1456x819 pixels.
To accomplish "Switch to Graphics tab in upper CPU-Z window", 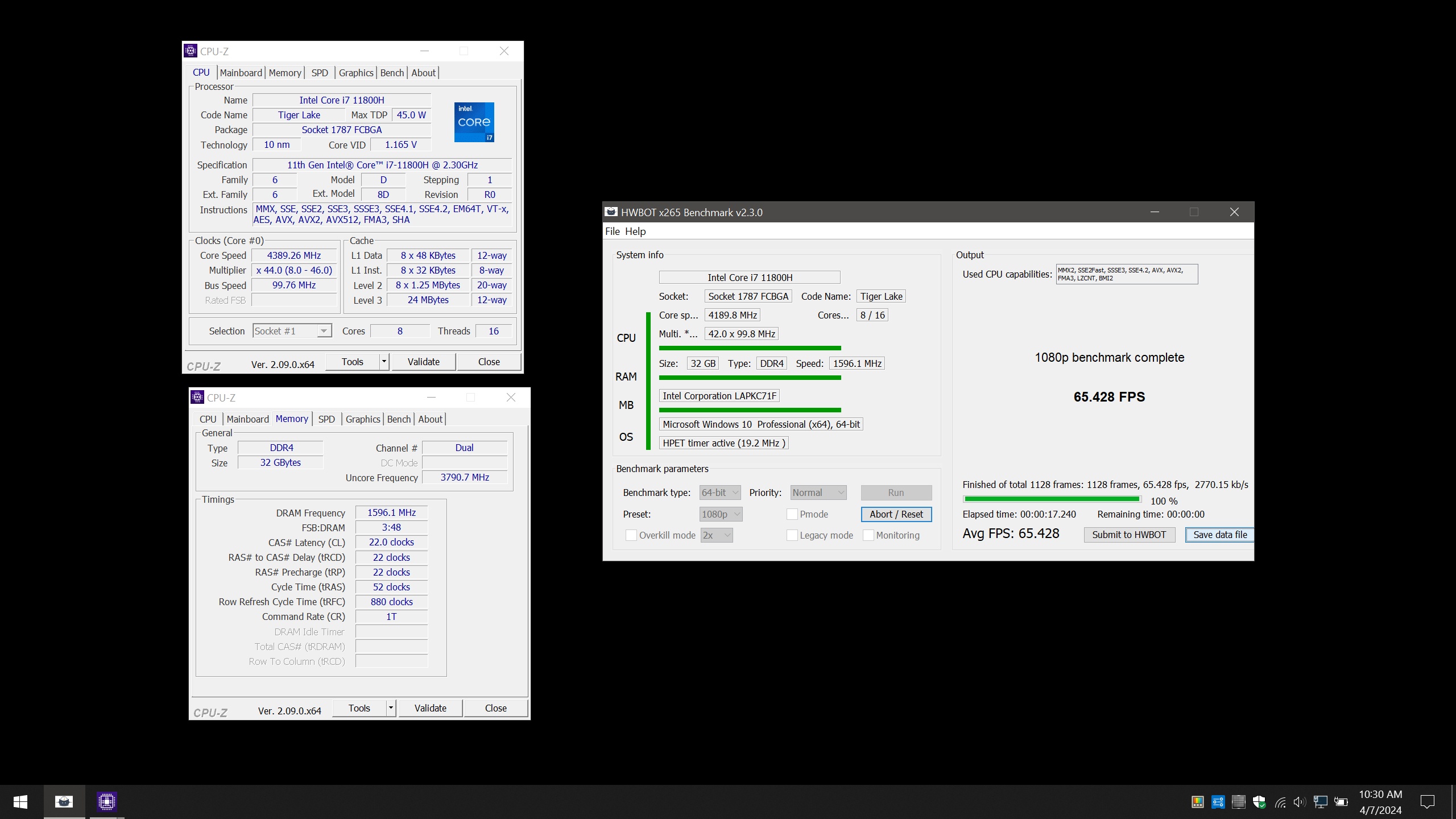I will point(356,73).
